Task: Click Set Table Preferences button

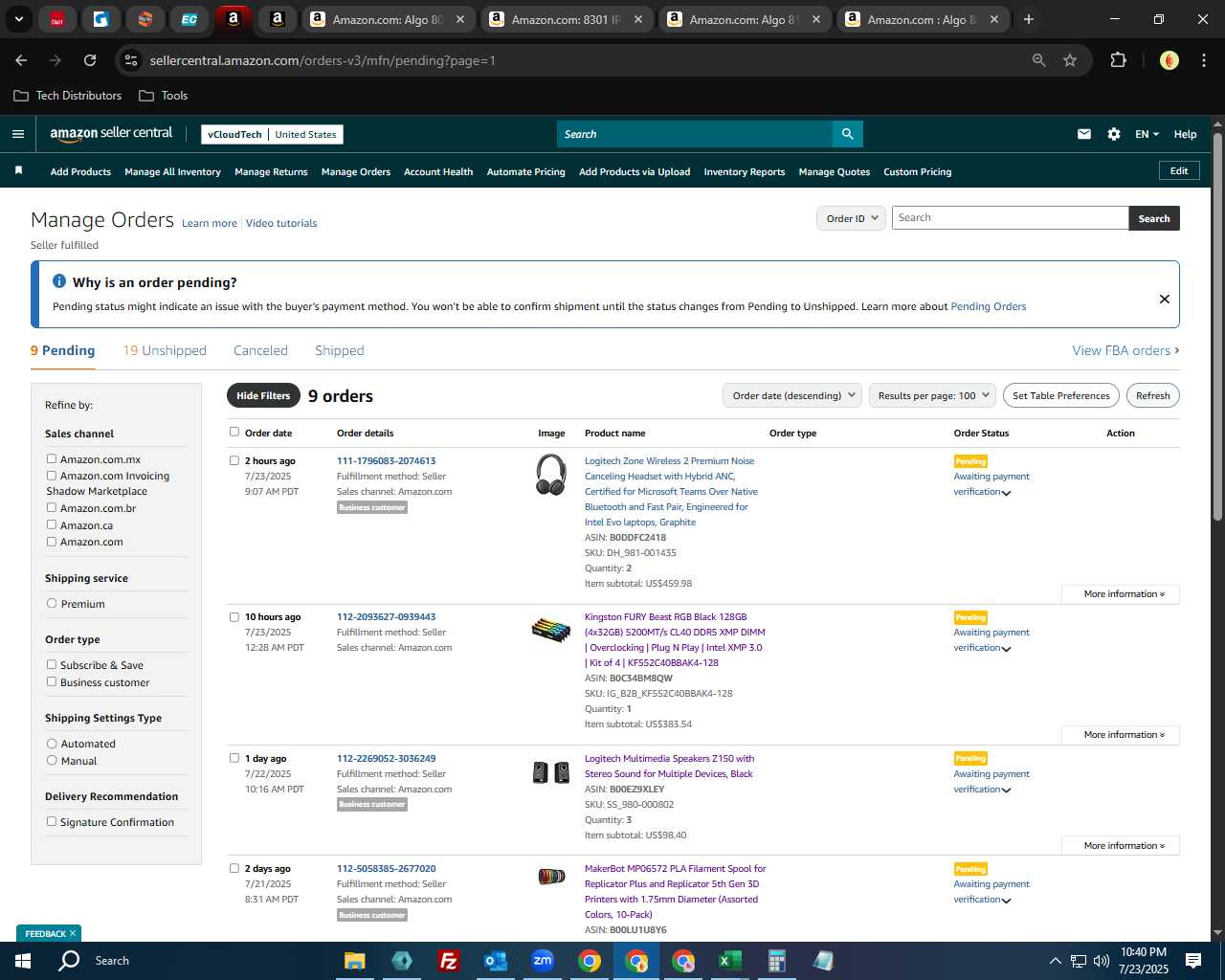Action: point(1061,395)
